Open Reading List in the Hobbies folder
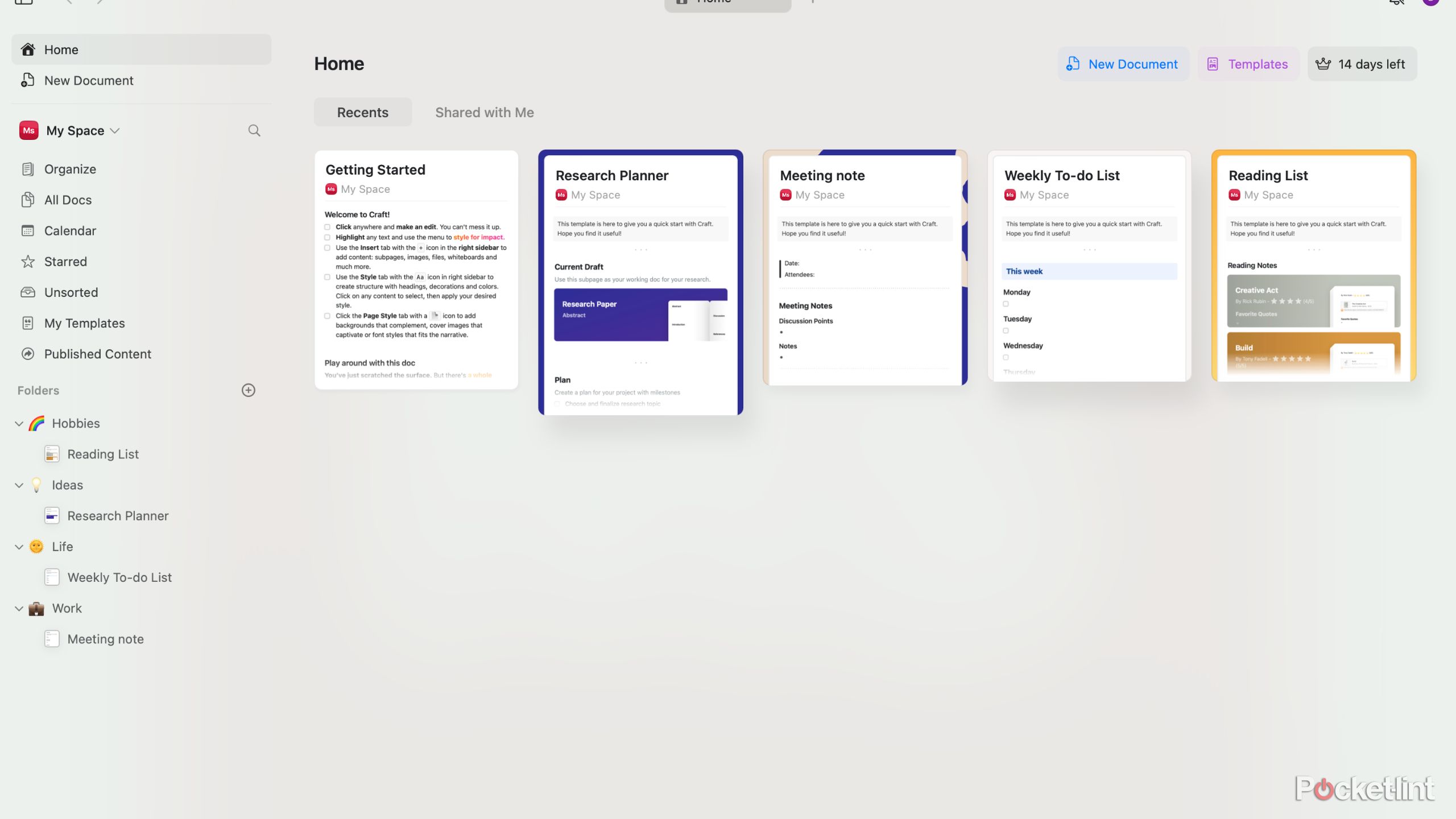This screenshot has height=819, width=1456. 103,454
